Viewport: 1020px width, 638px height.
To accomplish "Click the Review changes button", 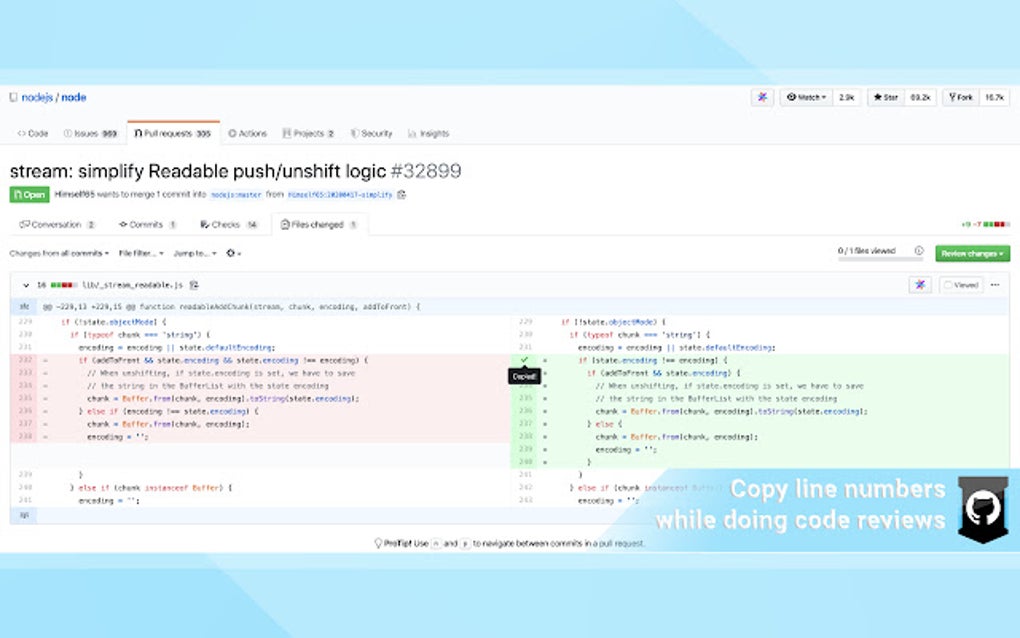I will pos(970,252).
